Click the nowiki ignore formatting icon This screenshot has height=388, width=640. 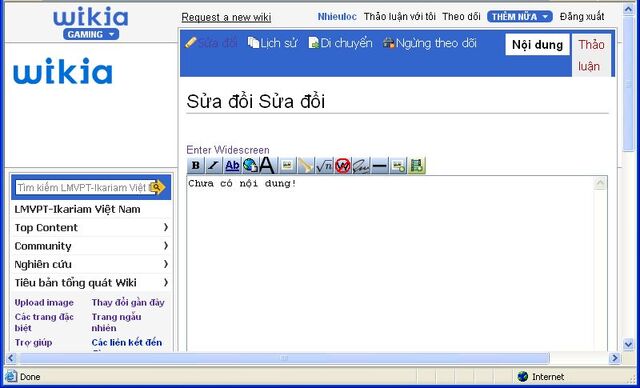coord(343,166)
